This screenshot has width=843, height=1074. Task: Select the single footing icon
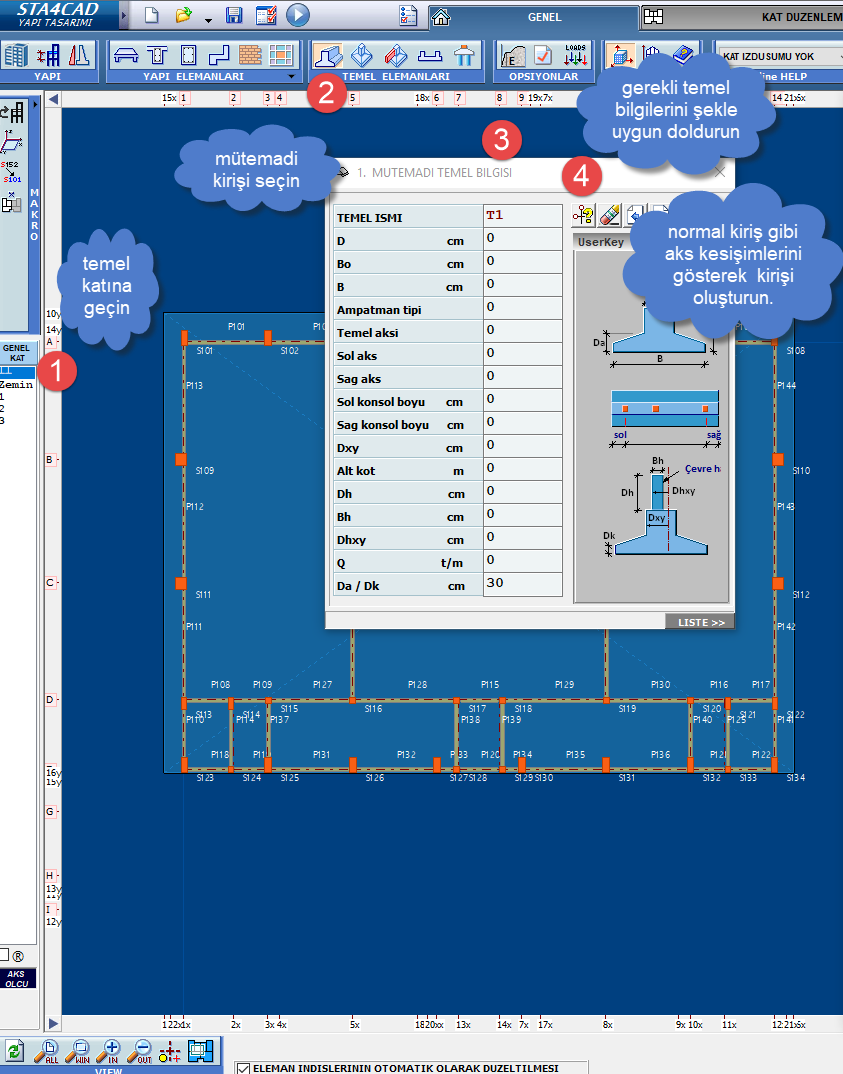[x=362, y=55]
